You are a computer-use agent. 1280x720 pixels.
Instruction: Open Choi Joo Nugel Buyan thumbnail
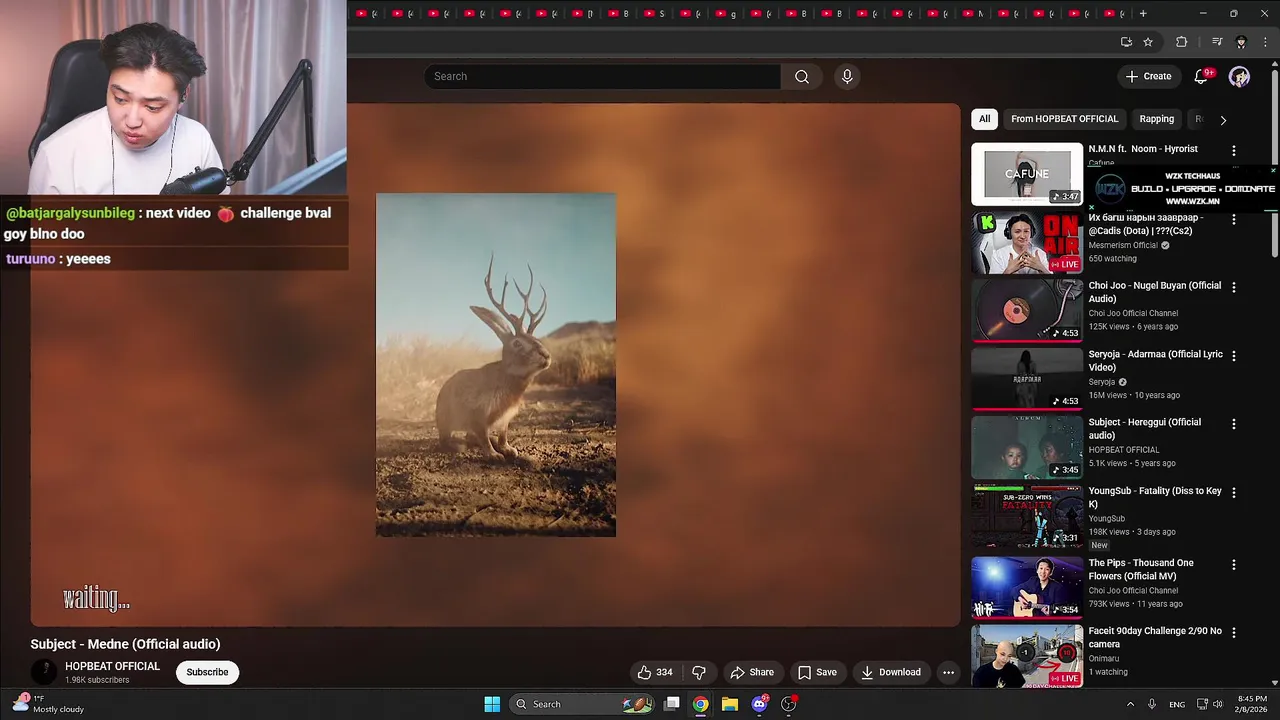pos(1027,310)
